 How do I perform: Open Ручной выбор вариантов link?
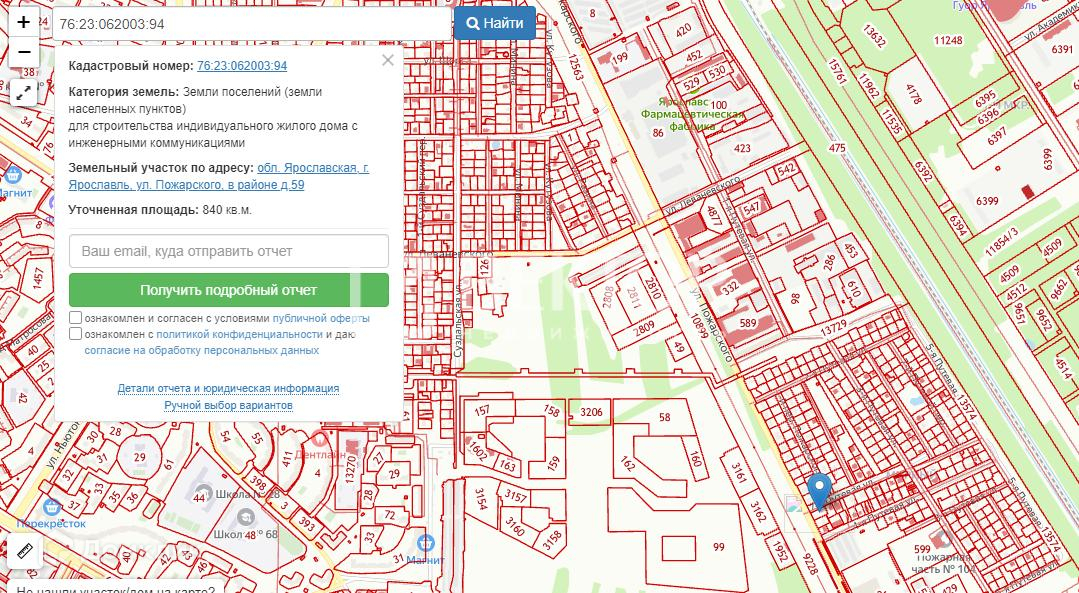[228, 406]
